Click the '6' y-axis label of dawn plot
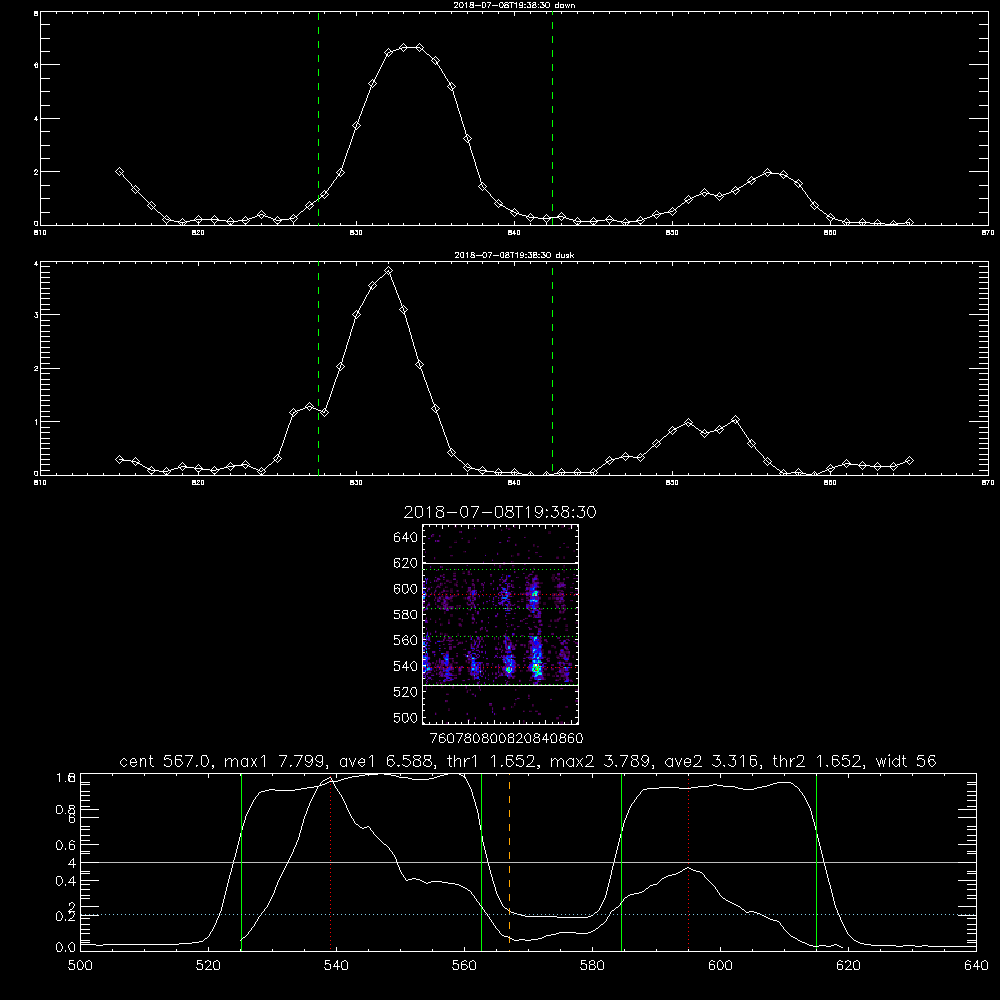 pos(36,65)
